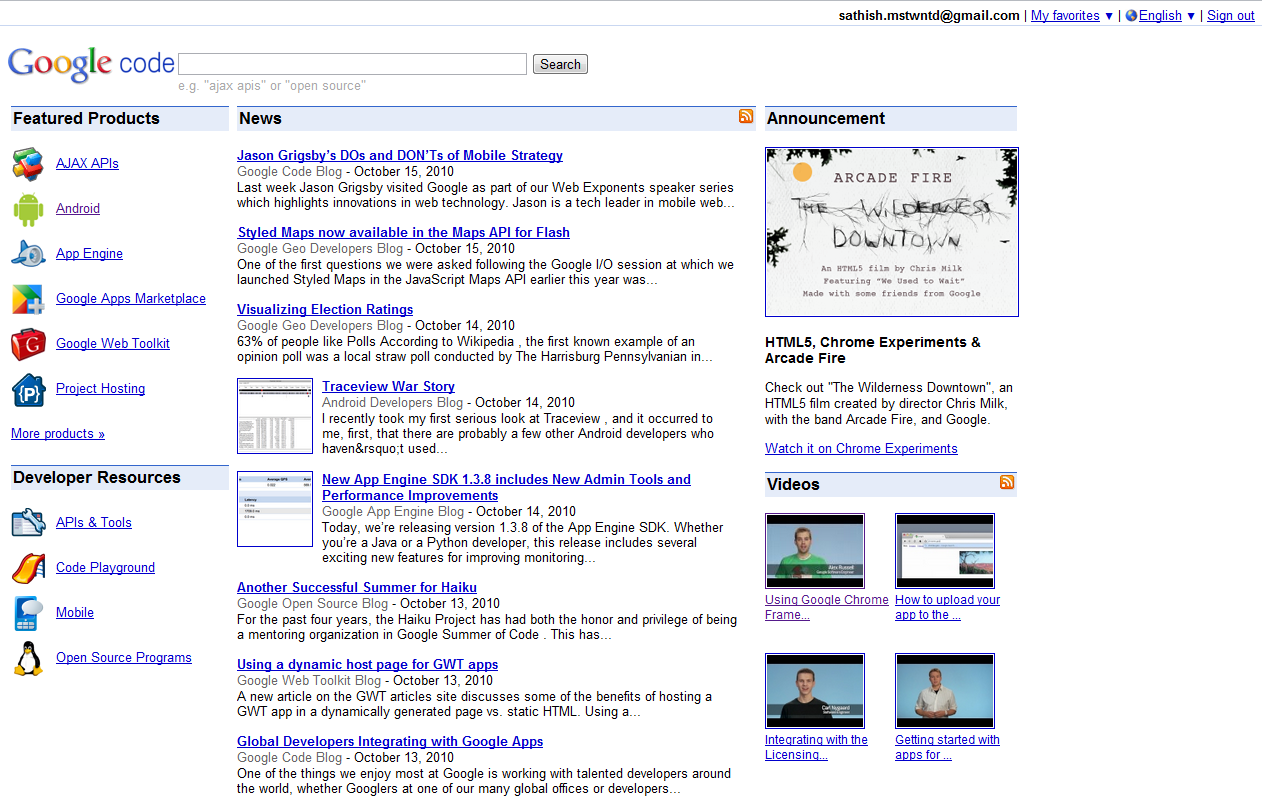Image resolution: width=1262 pixels, height=796 pixels.
Task: Open the How to upload your app link
Action: [947, 607]
